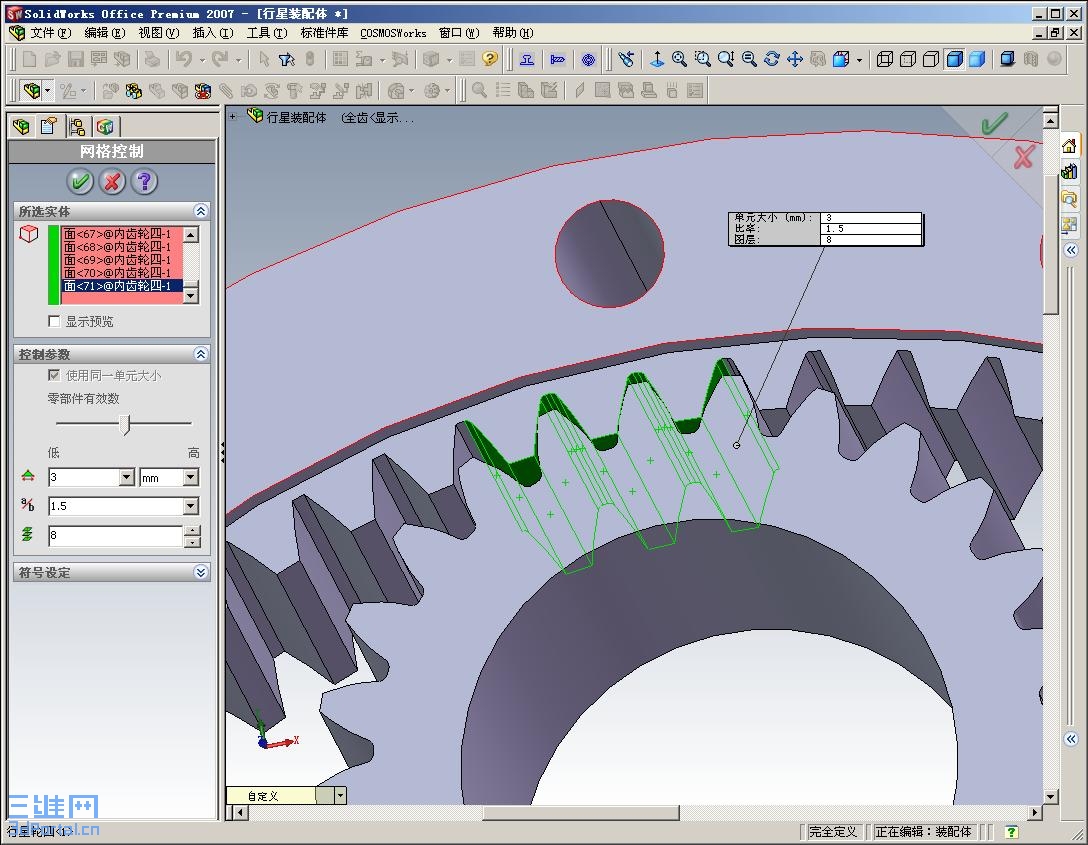Screen dimensions: 1088x845
Task: Open the 视图 menu
Action: click(x=159, y=33)
